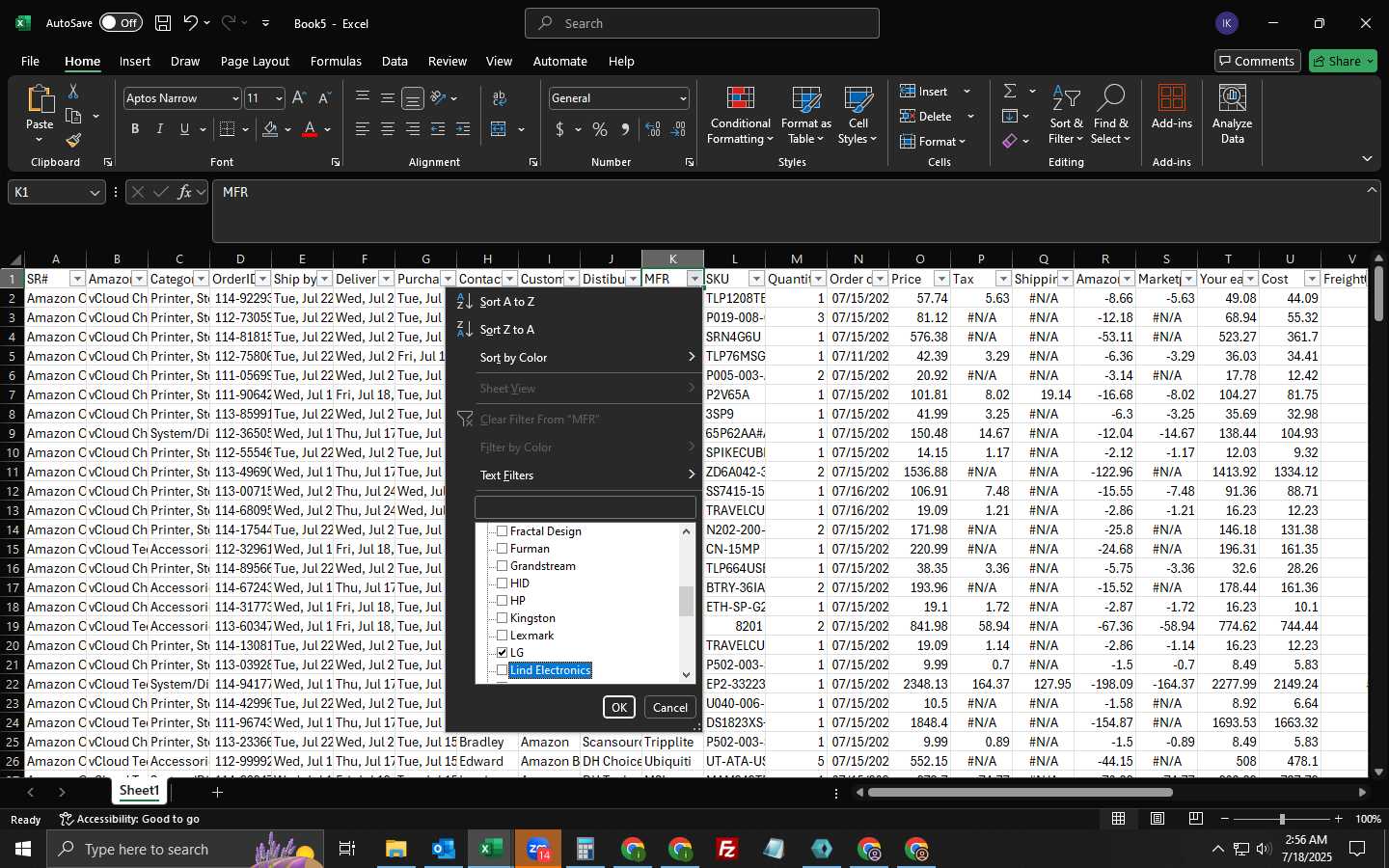1389x868 pixels.
Task: Uncheck the LG filter checkbox
Action: (502, 653)
